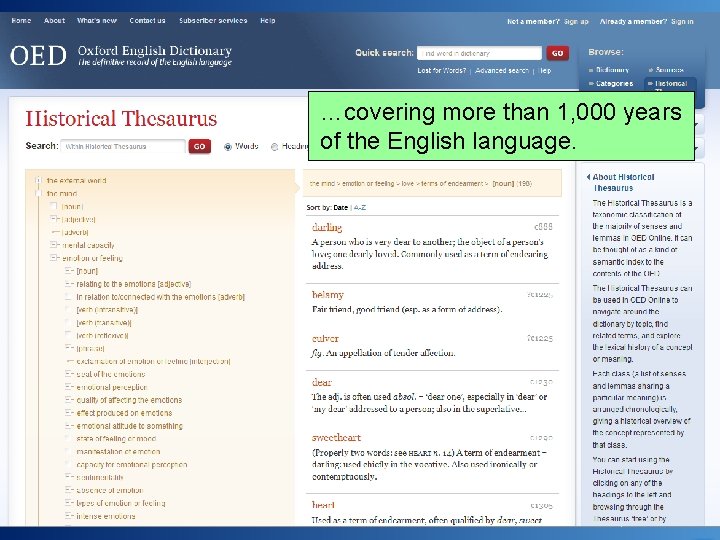Expand 'emotional attitude to something' node

(x=69, y=426)
